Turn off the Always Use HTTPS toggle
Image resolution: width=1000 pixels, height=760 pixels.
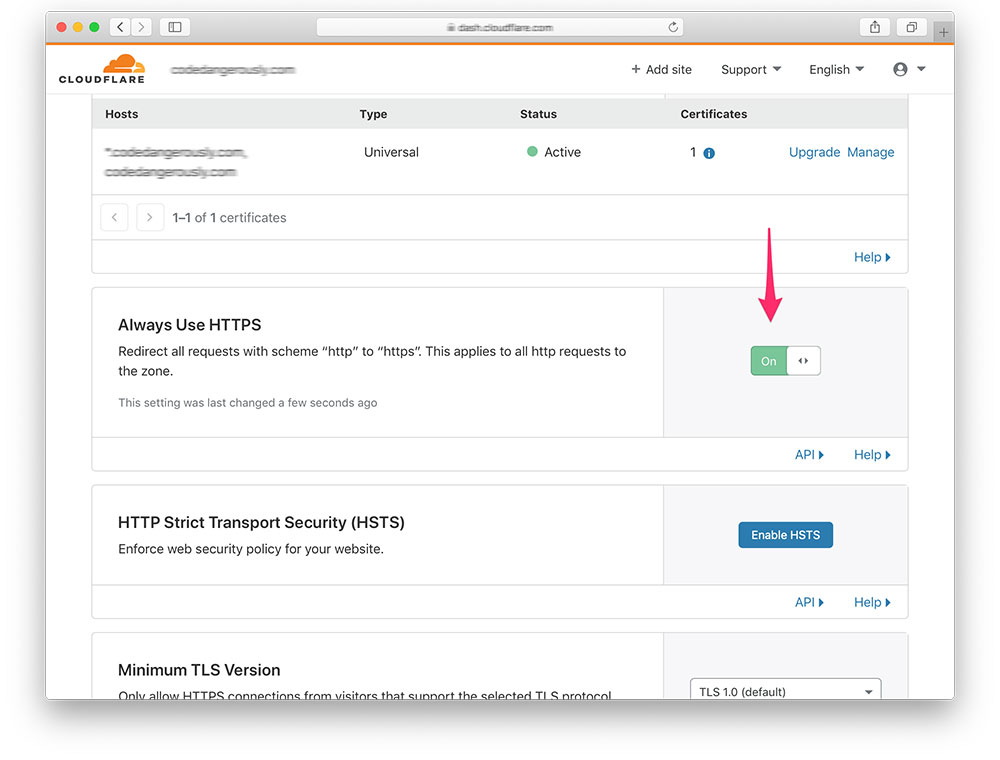pos(785,361)
